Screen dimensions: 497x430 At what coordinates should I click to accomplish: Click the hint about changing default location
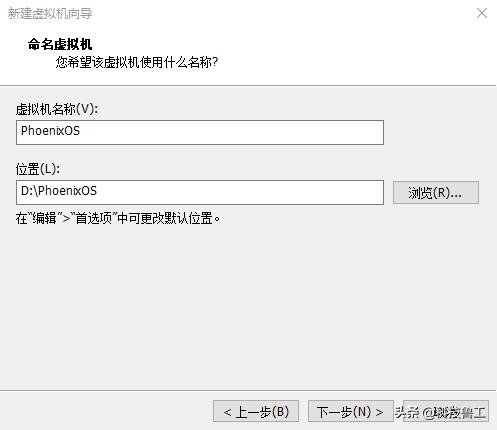tap(118, 219)
